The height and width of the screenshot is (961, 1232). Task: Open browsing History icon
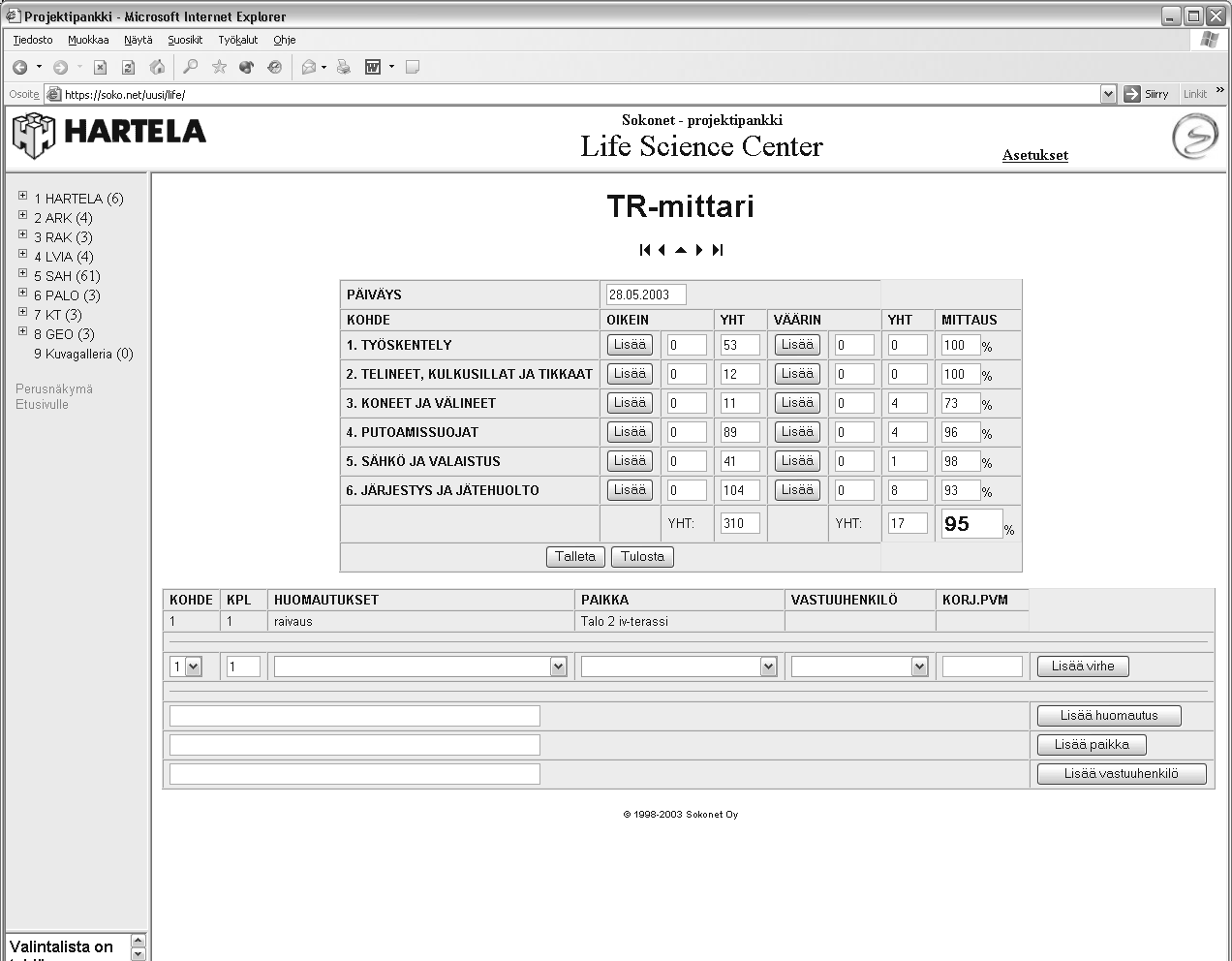275,67
